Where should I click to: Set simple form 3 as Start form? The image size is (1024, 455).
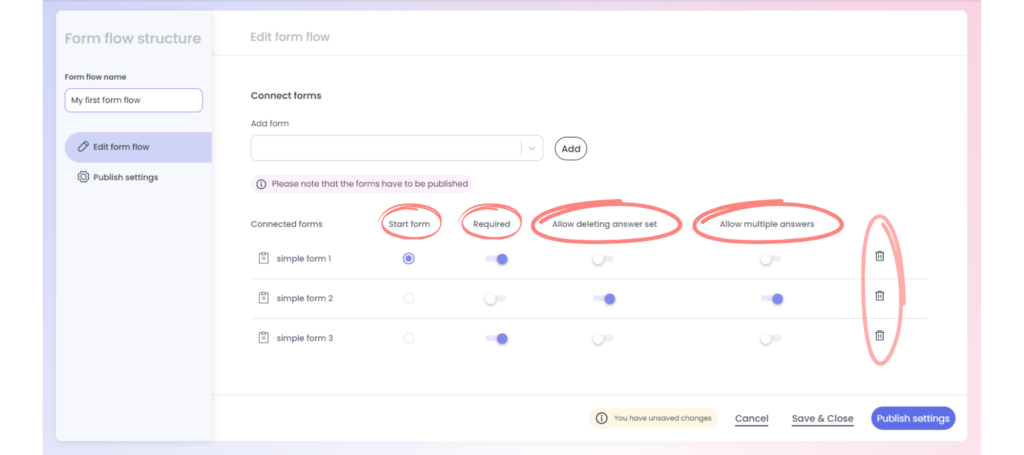coord(408,338)
